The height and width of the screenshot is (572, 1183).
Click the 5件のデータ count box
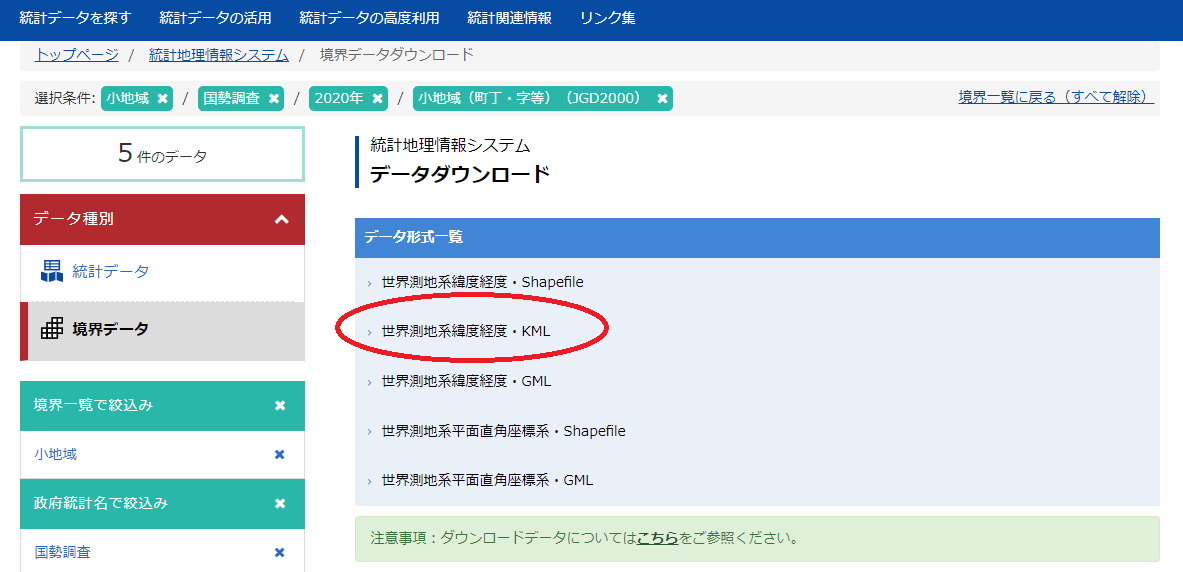click(x=162, y=154)
